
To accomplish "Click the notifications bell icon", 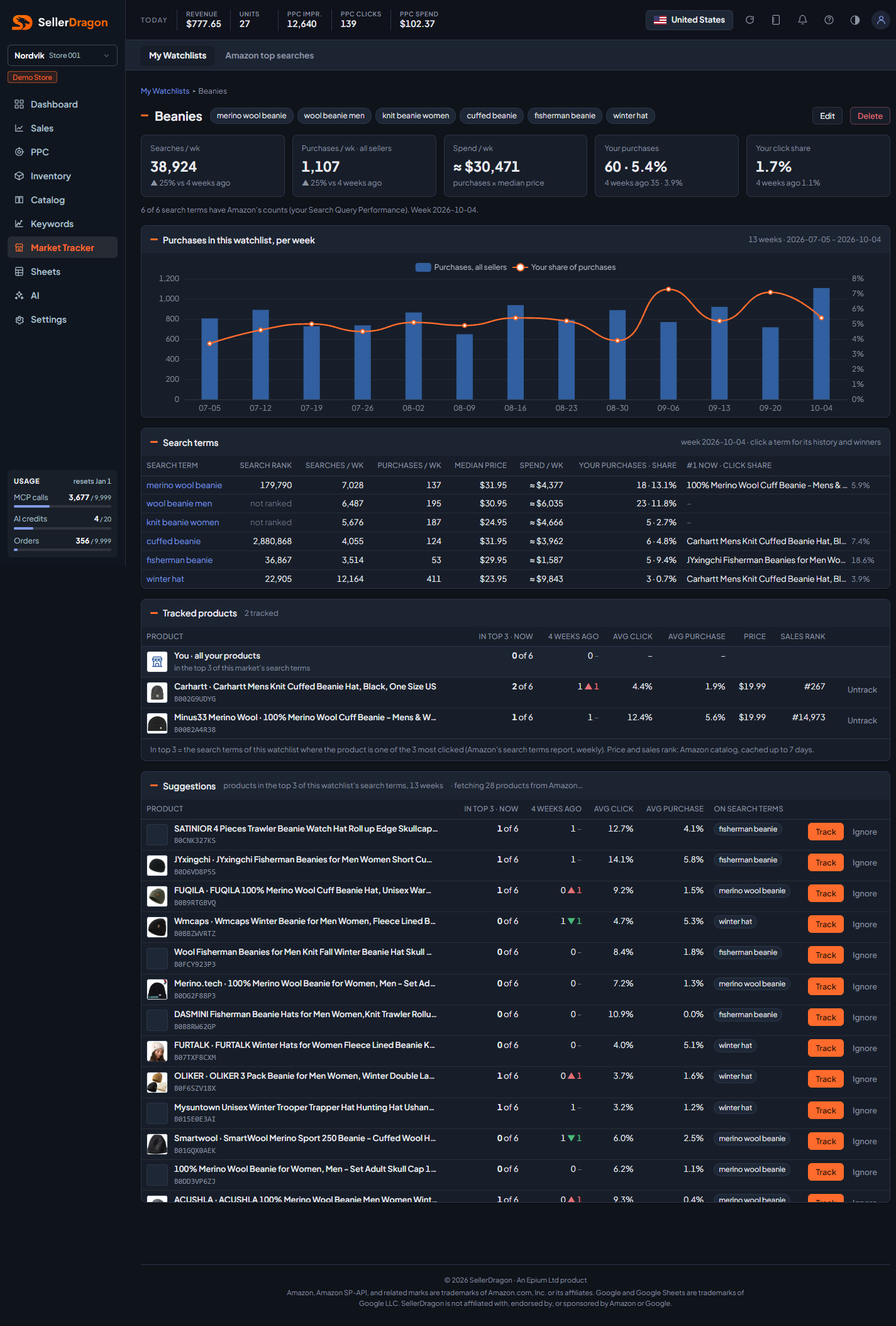I will 802,20.
